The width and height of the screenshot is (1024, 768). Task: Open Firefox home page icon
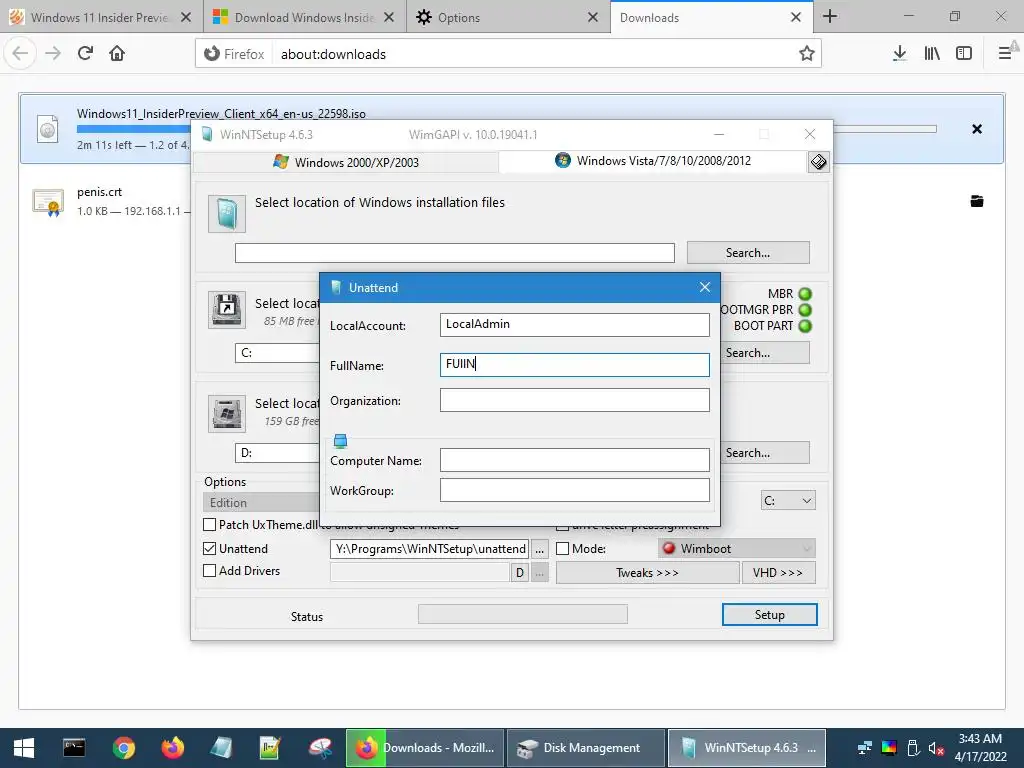(x=117, y=54)
